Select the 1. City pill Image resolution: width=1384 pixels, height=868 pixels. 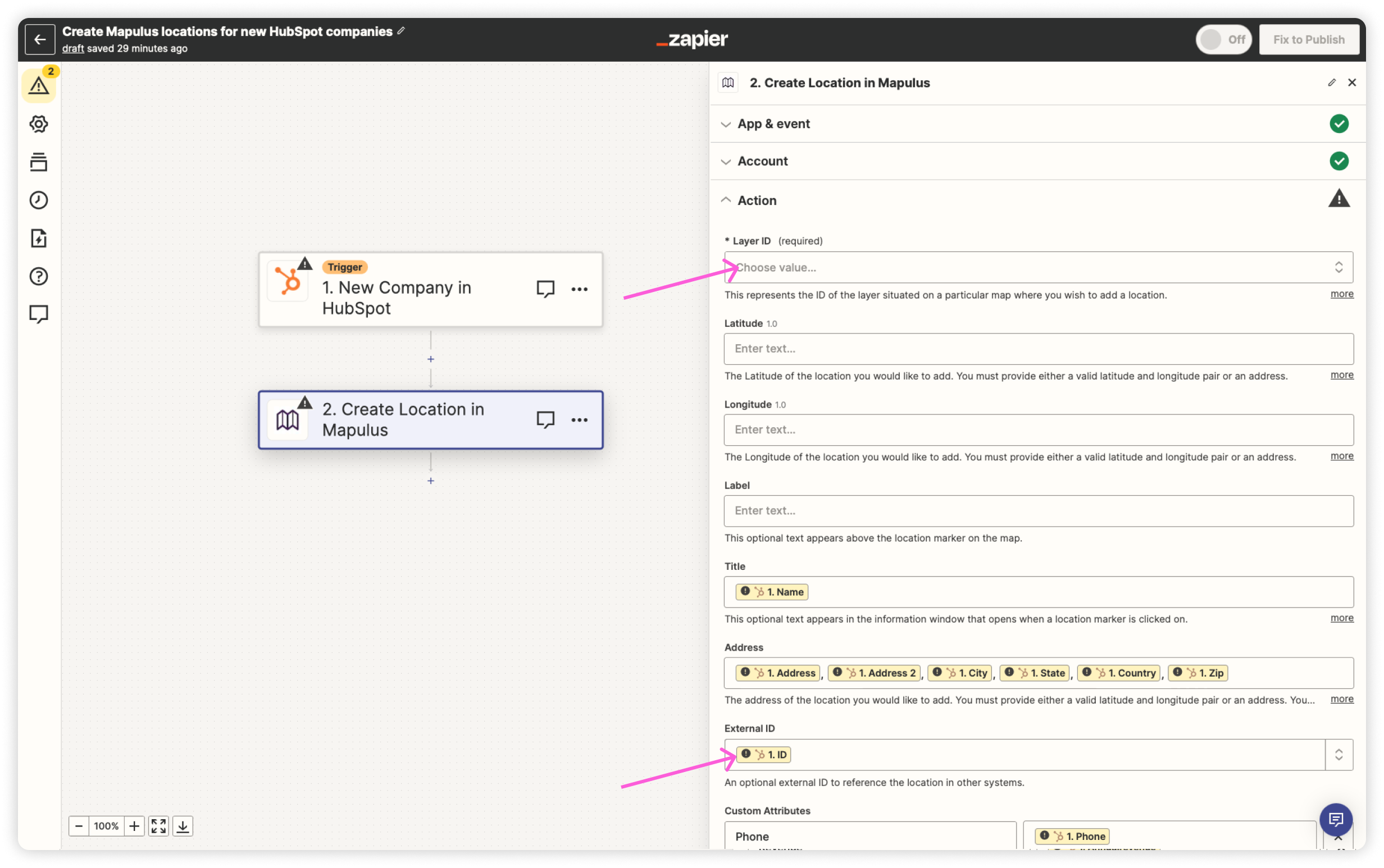[959, 673]
